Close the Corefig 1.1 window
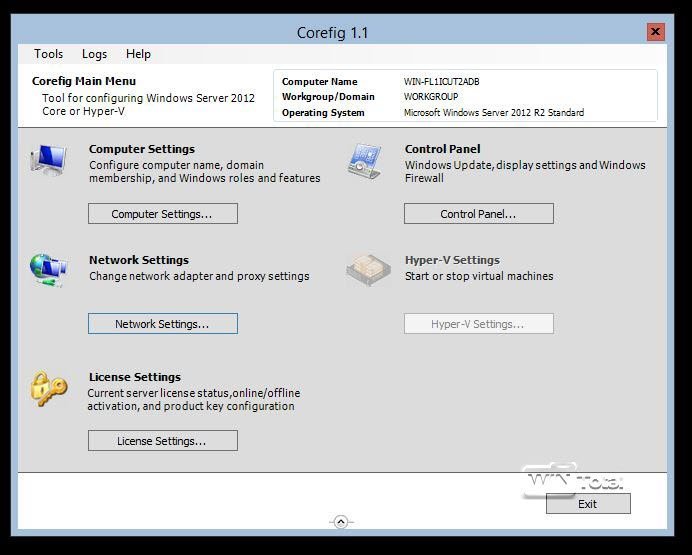 coord(655,32)
